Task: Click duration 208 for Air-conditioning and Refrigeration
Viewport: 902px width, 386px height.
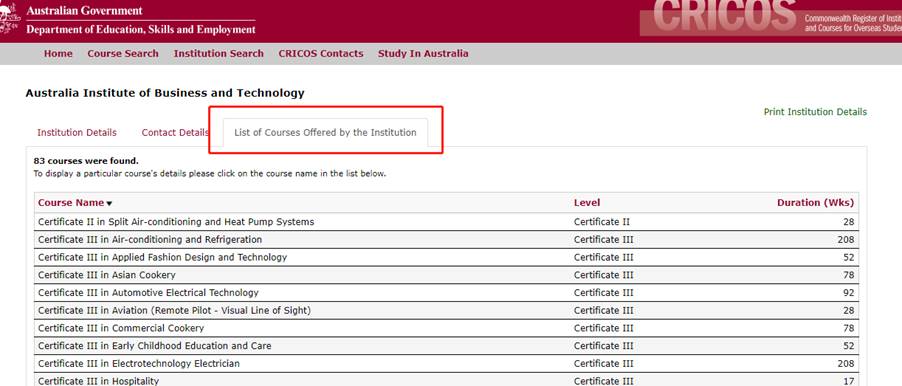Action: 846,239
